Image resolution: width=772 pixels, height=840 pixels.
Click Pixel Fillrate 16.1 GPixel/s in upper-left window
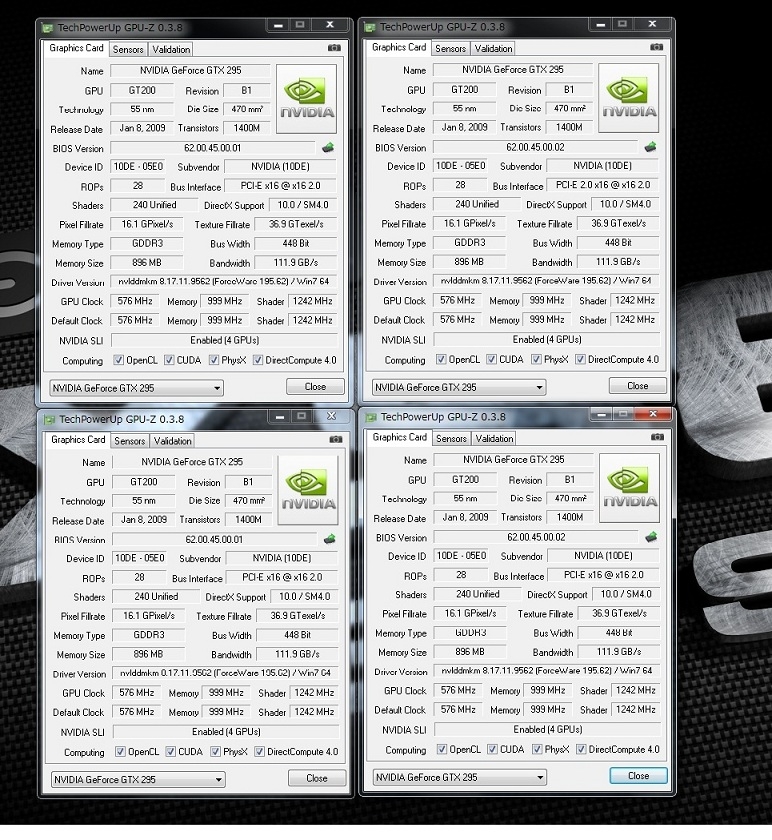147,224
